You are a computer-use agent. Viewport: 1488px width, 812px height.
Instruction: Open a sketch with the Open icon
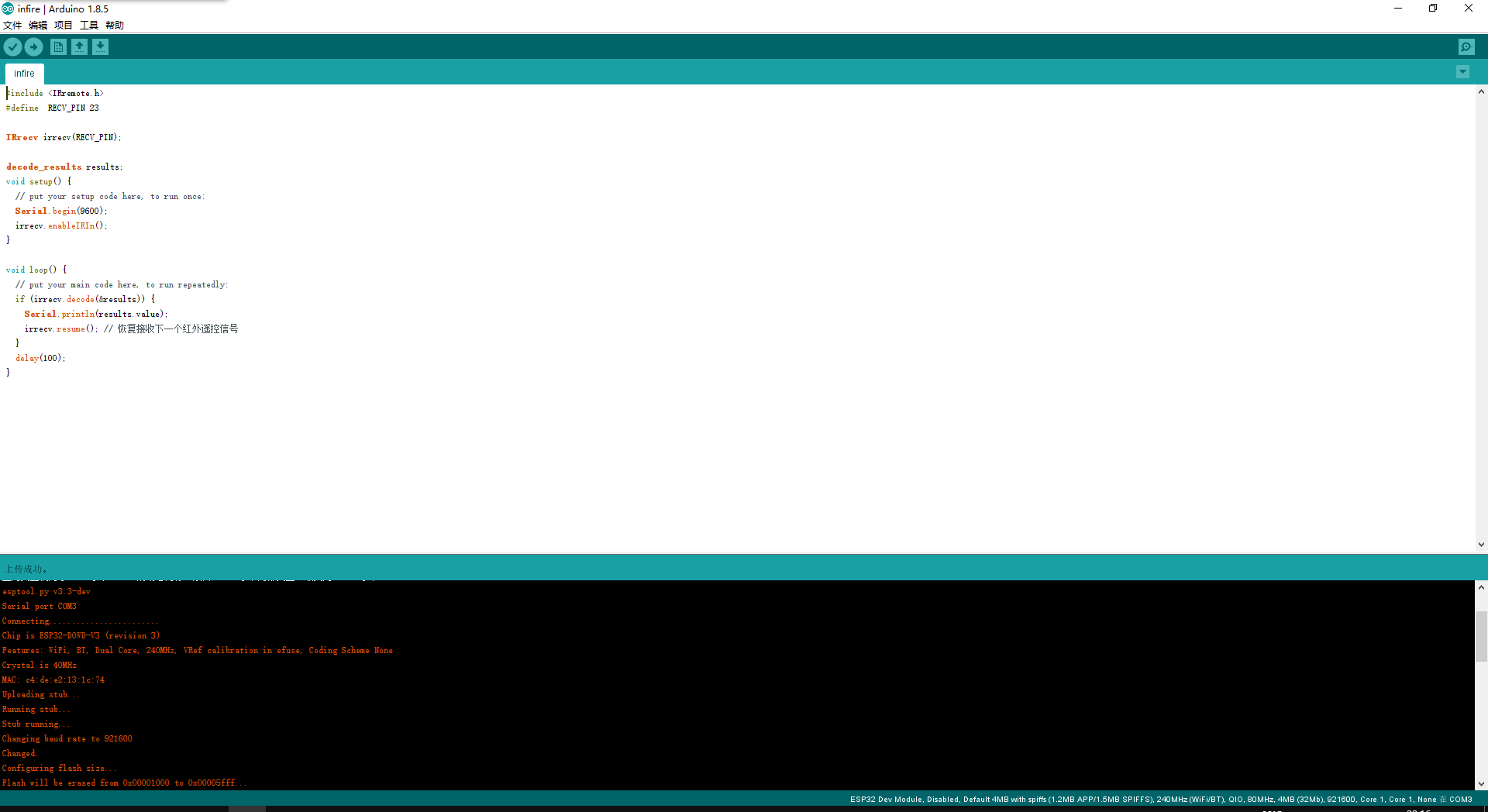point(79,47)
